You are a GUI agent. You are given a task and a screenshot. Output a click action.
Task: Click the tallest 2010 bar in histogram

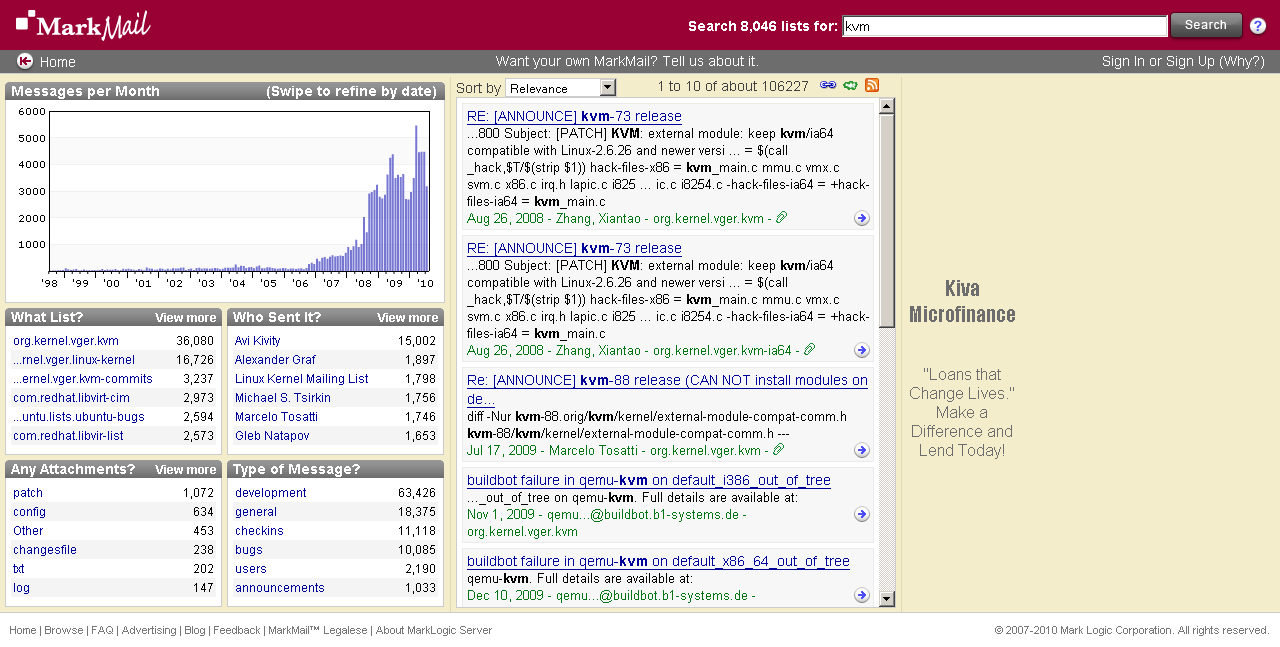(417, 198)
